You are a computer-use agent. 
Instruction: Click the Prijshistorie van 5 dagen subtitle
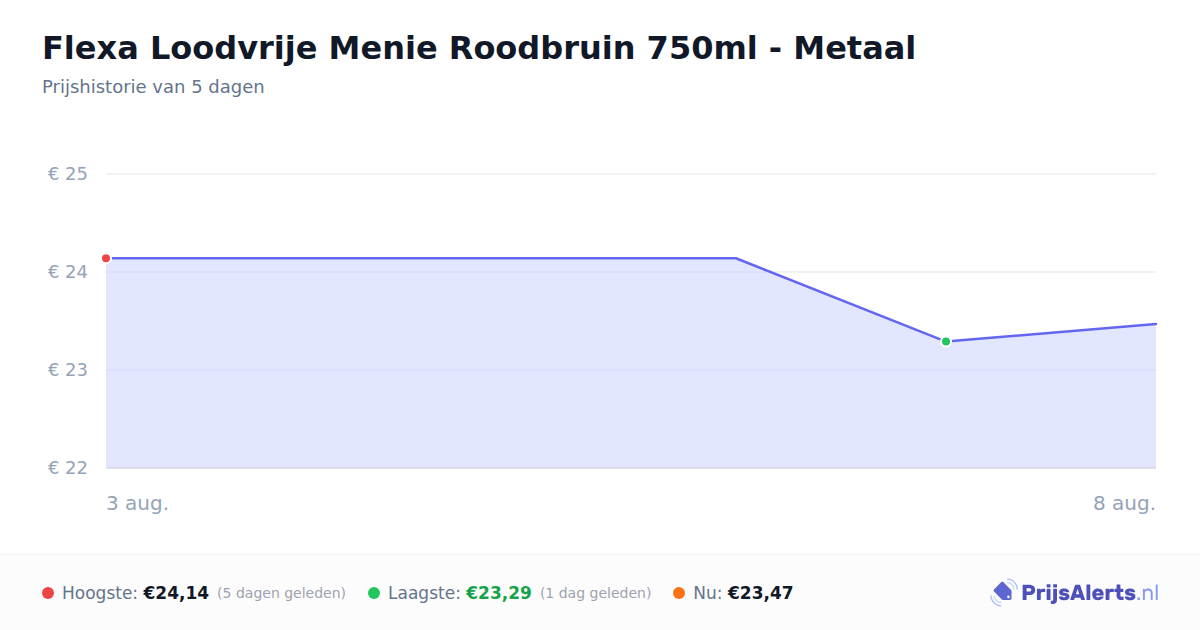(x=153, y=87)
